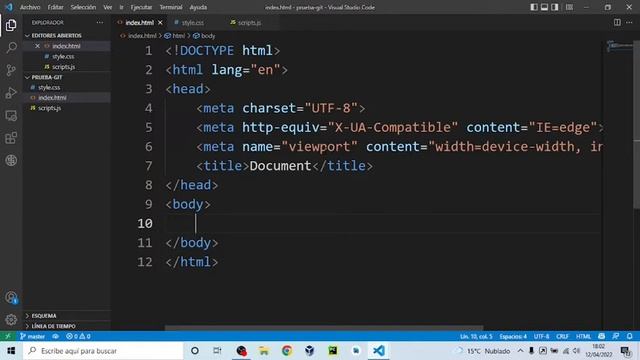The image size is (640, 360).
Task: Change file encoding UTF-8
Action: [x=541, y=336]
